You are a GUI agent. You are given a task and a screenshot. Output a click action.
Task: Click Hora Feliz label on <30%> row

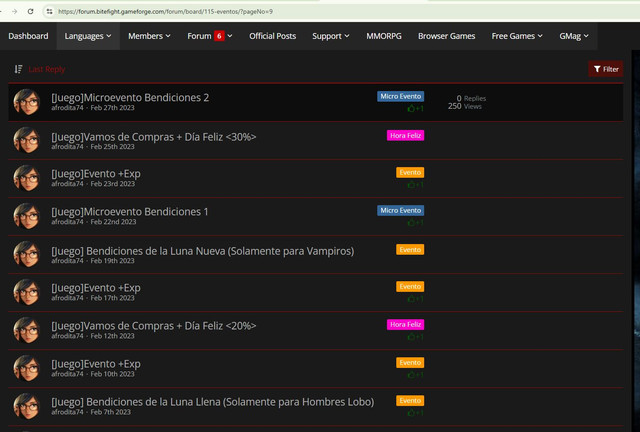[x=405, y=136]
